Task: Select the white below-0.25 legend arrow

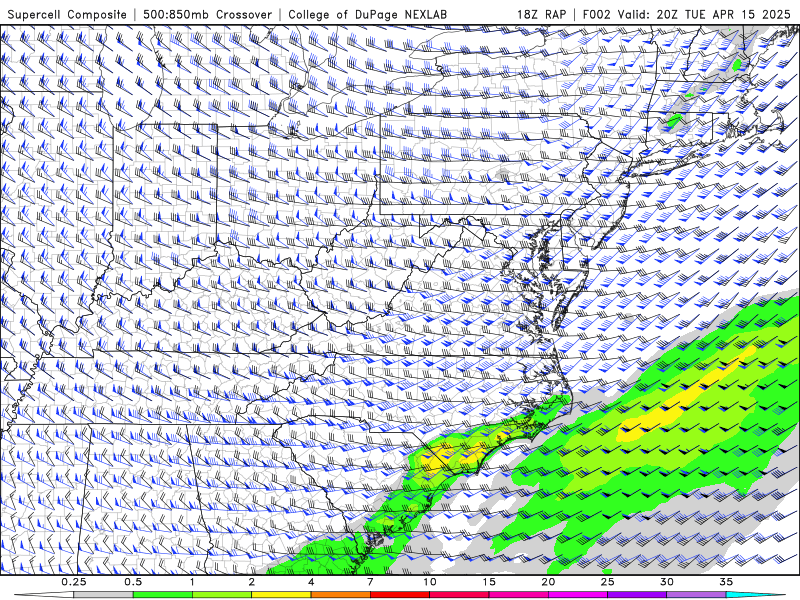Action: tap(44, 595)
